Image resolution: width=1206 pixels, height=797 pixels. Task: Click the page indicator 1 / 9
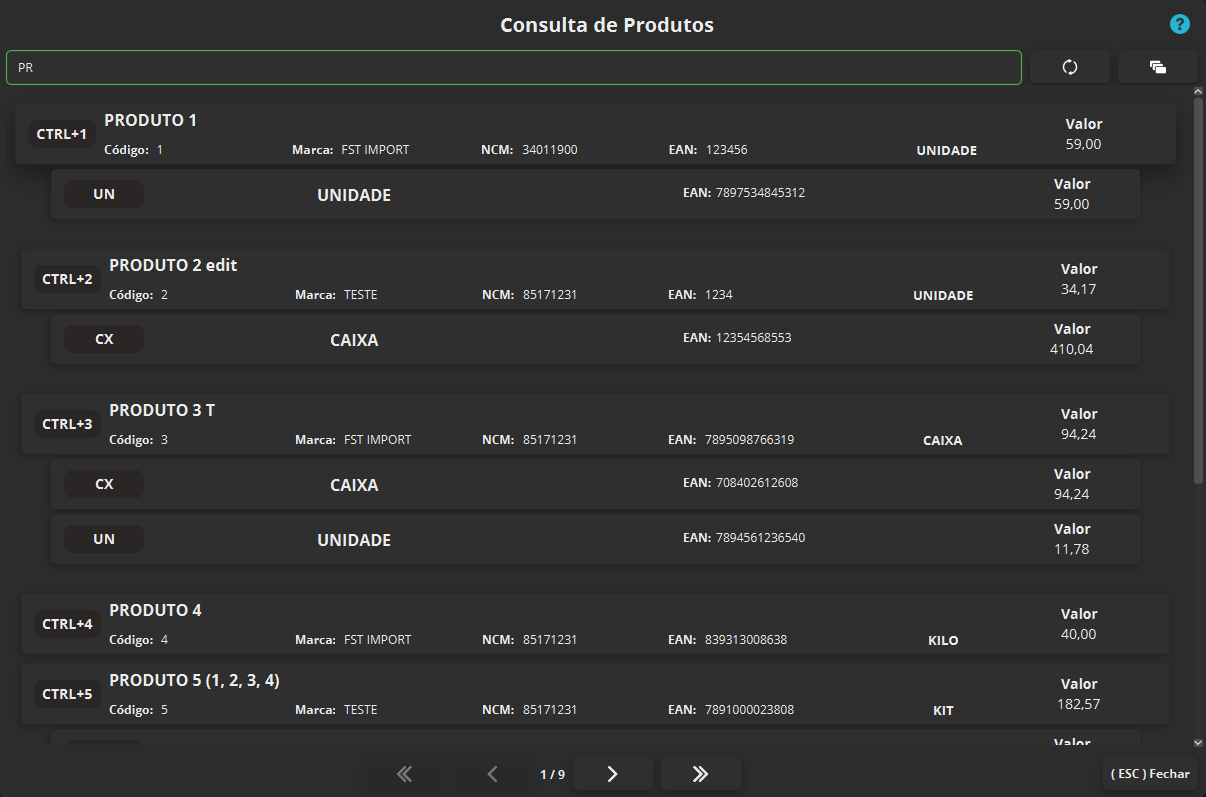click(552, 774)
